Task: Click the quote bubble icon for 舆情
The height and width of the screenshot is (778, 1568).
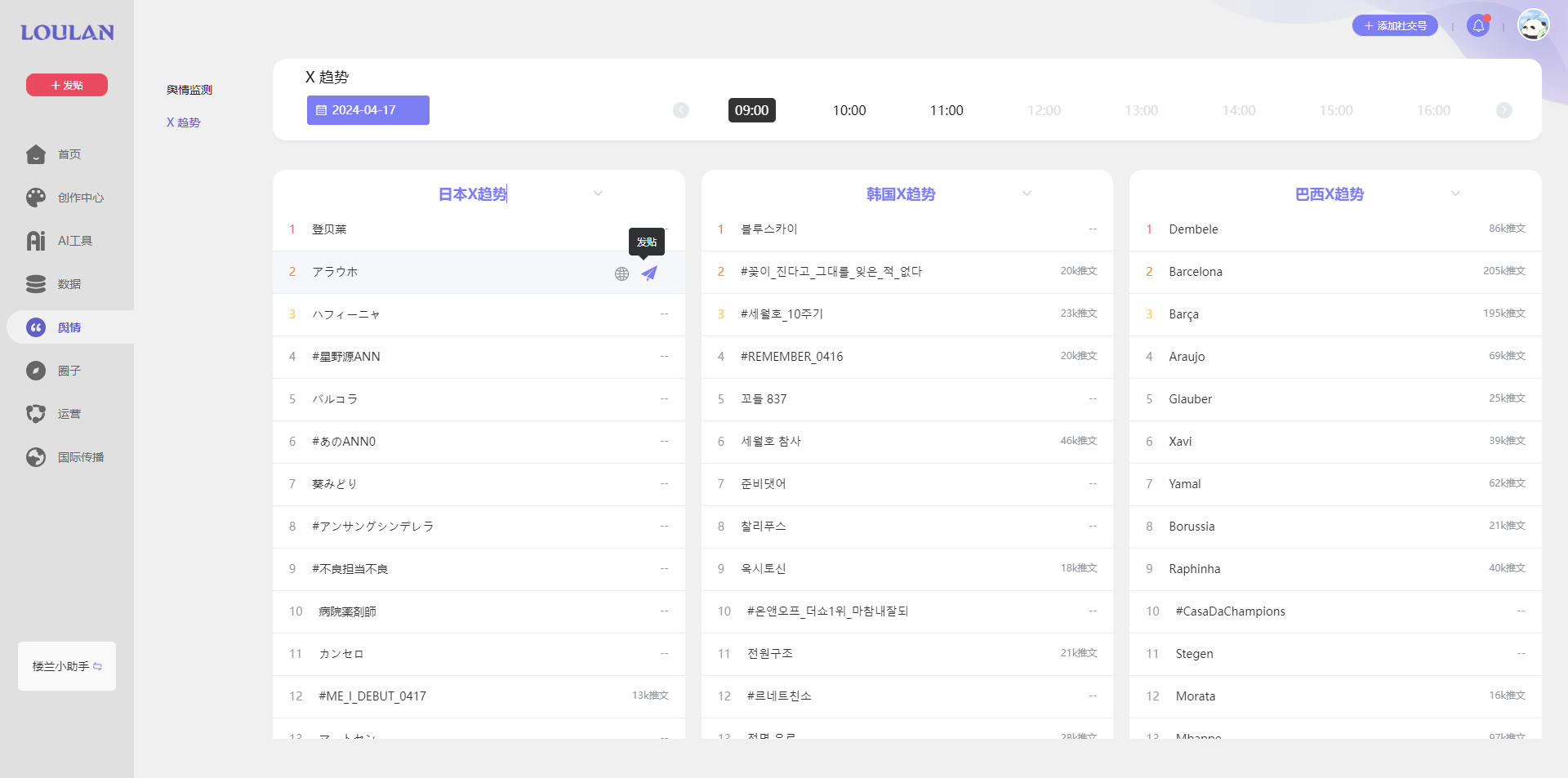Action: click(x=36, y=327)
